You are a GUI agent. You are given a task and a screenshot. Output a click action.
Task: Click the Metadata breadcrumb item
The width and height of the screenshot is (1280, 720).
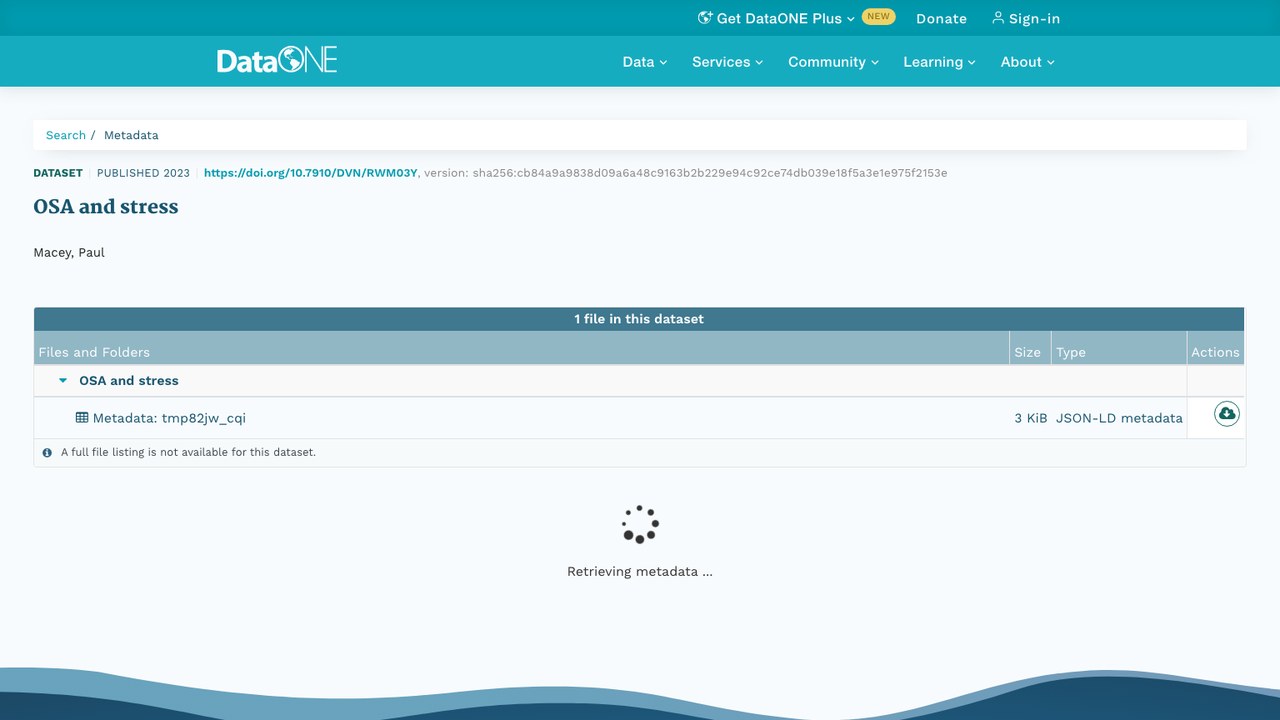pos(131,135)
